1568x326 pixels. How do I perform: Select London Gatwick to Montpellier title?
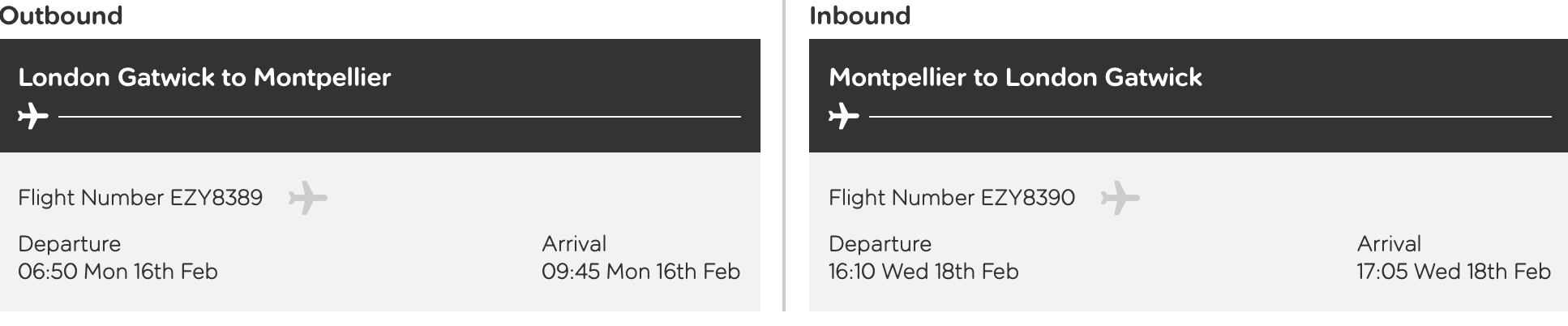tap(204, 77)
